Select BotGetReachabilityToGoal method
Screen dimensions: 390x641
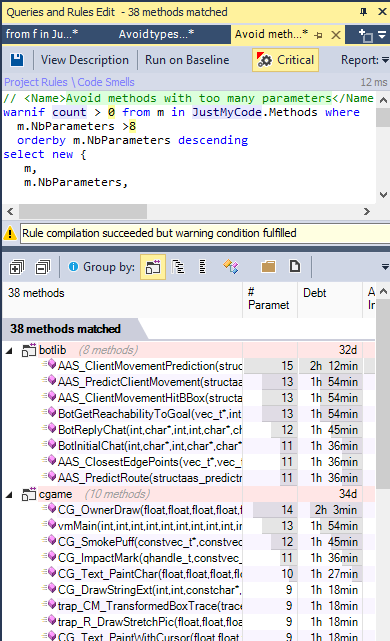pyautogui.click(x=150, y=414)
